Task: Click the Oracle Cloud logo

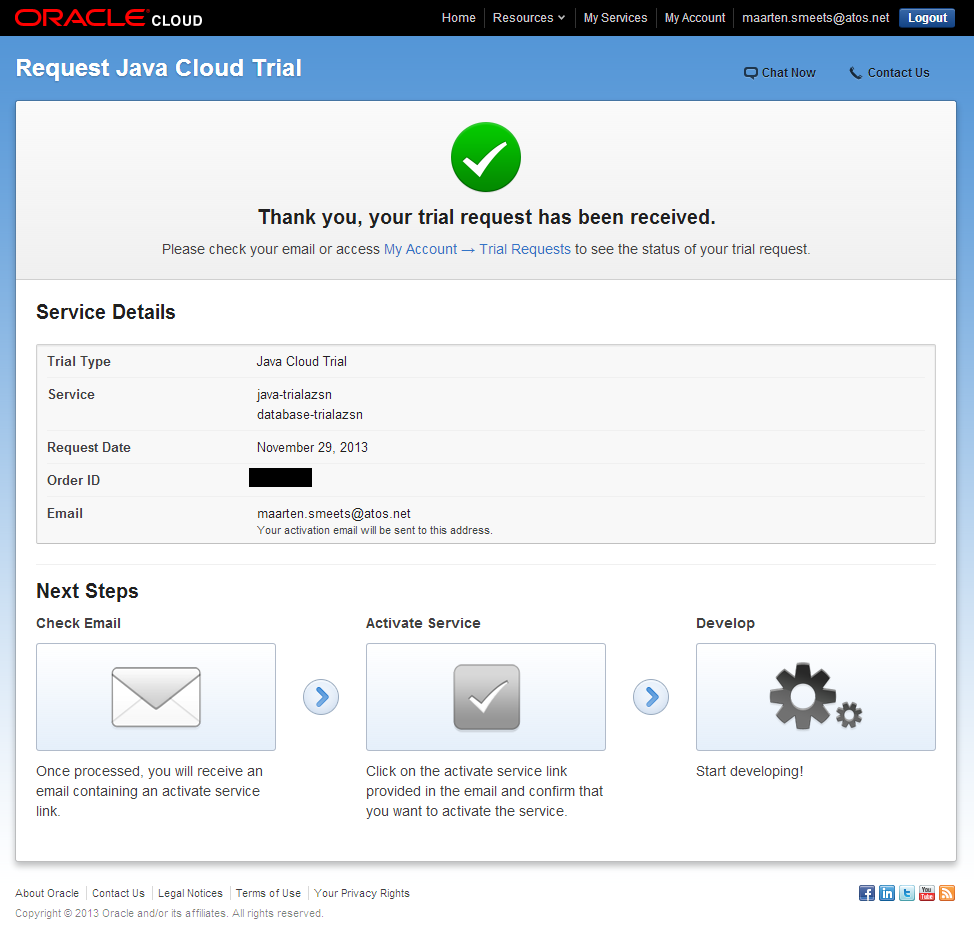Action: click(x=109, y=18)
